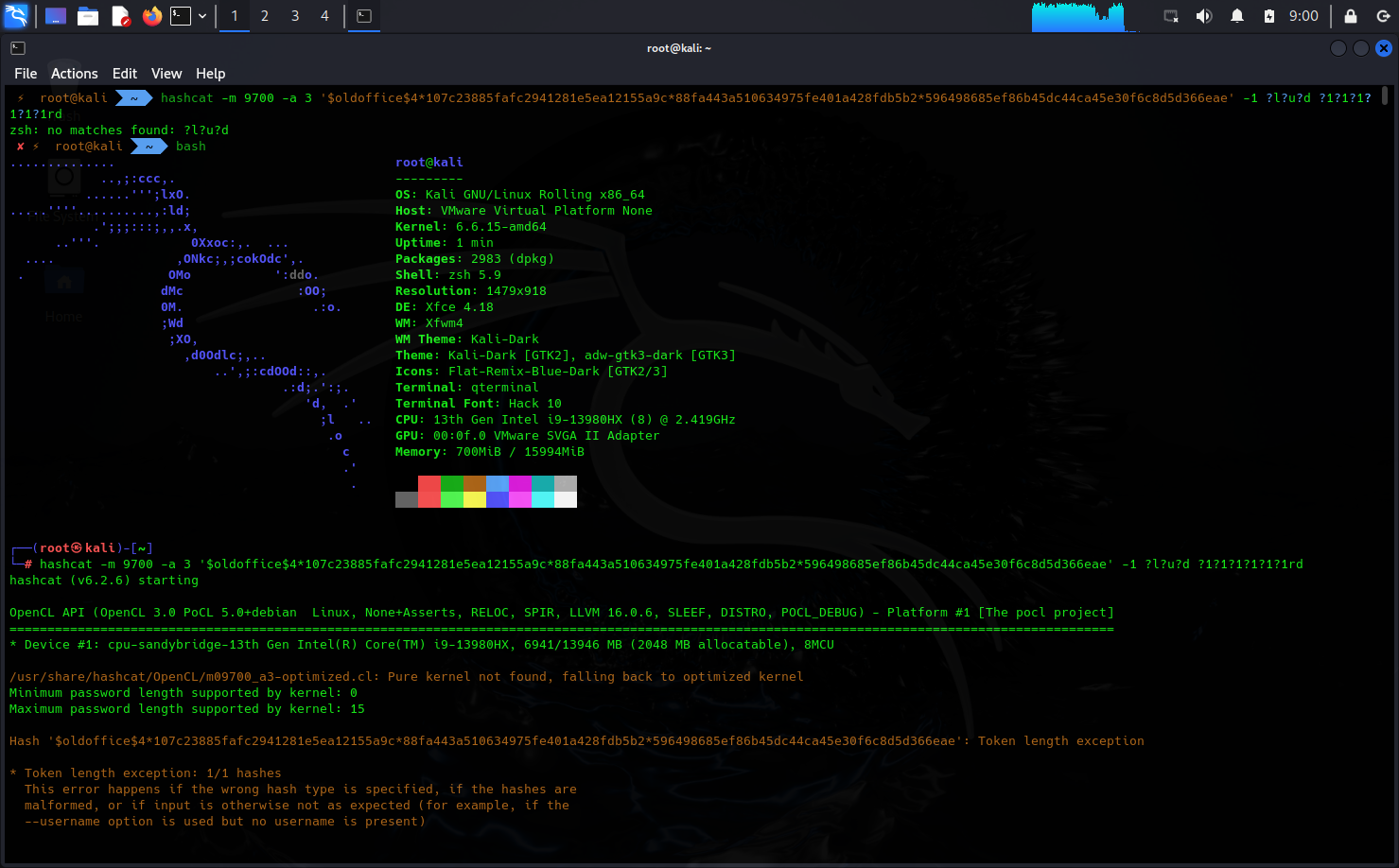The image size is (1399, 868).
Task: Select the terminal window in the taskbar
Action: point(364,16)
